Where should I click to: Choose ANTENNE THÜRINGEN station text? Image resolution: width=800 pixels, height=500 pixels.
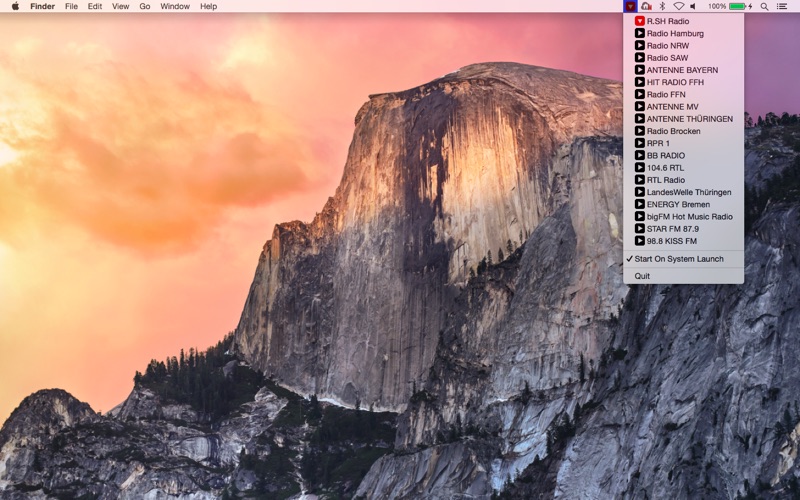[690, 119]
